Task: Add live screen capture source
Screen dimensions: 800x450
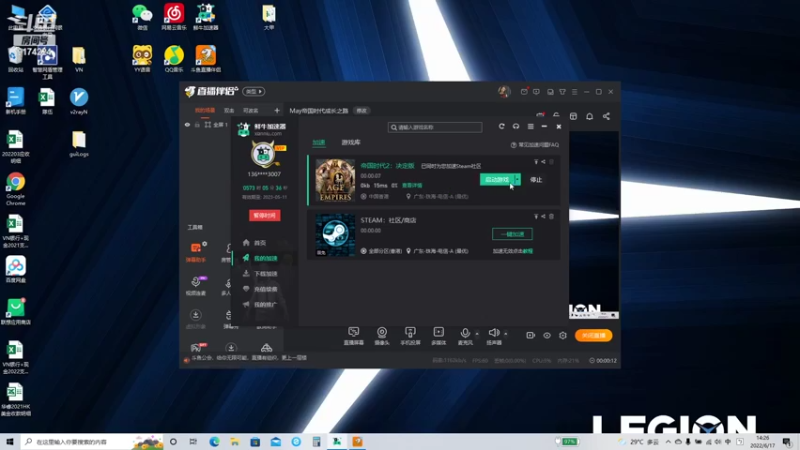Action: (354, 336)
